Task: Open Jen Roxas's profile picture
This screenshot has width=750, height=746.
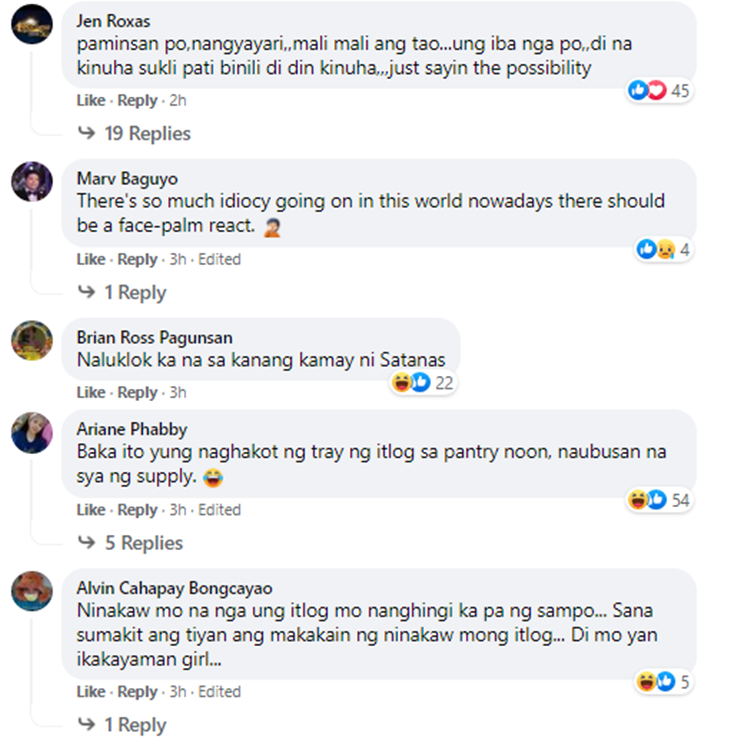Action: pyautogui.click(x=32, y=24)
